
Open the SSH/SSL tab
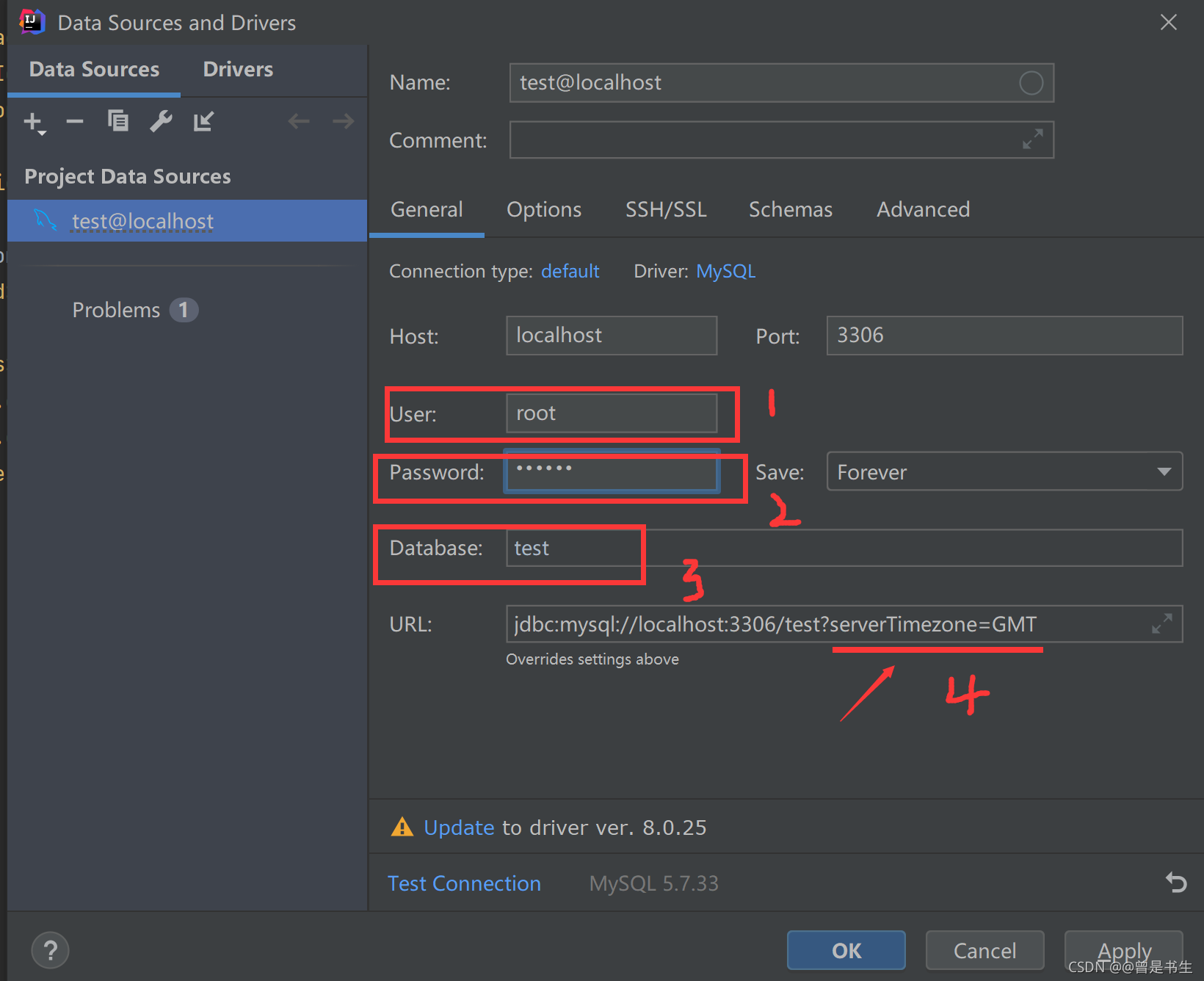click(666, 210)
